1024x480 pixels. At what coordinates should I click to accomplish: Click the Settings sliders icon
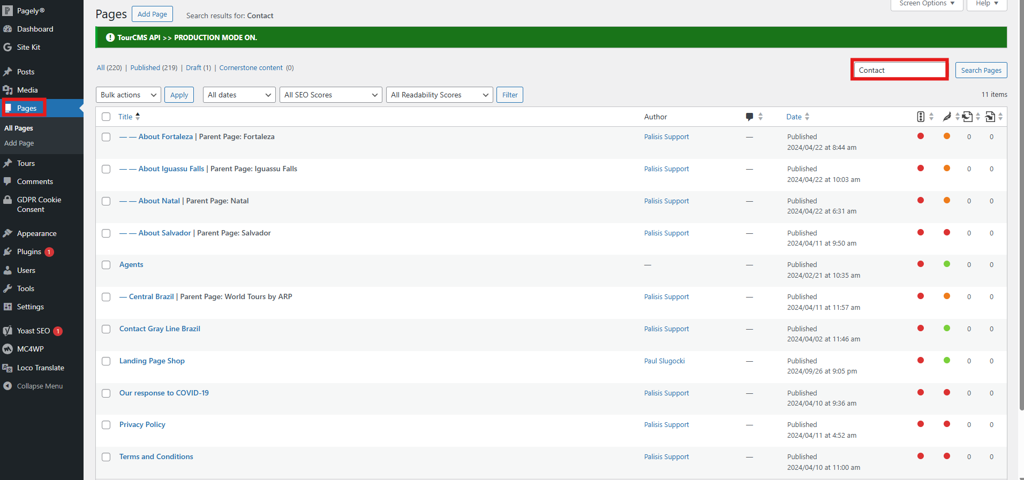pos(8,306)
